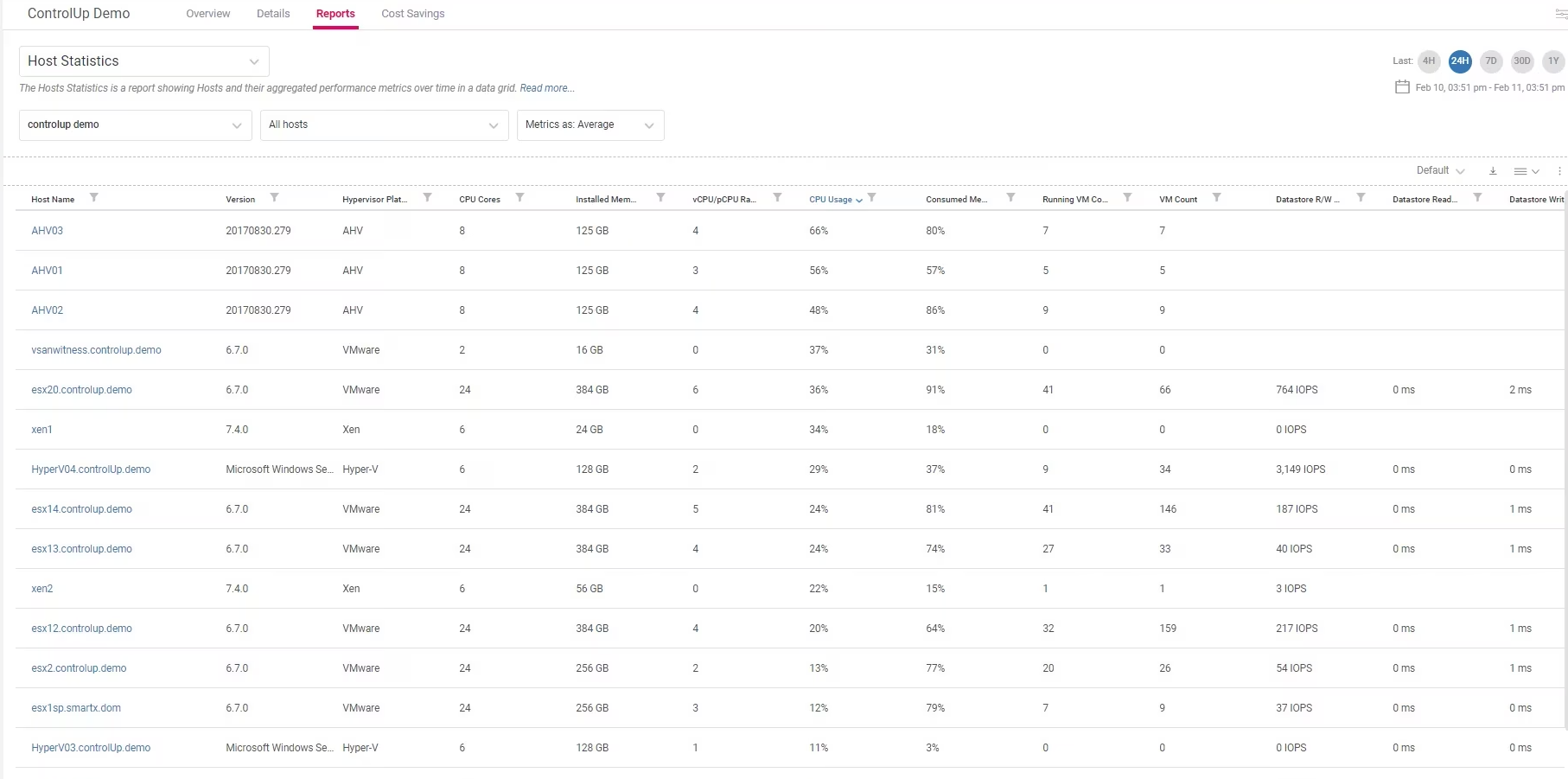
Task: Filter the CPU Cores column
Action: point(519,198)
